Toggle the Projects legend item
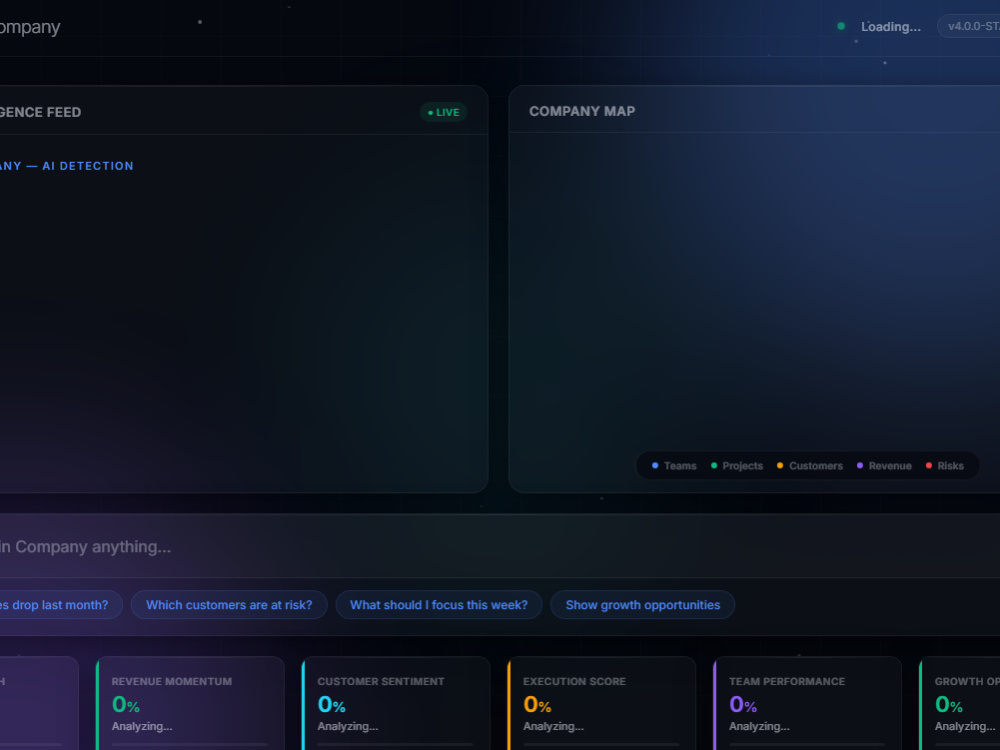Screen dimensions: 1000x750 click(x=737, y=466)
